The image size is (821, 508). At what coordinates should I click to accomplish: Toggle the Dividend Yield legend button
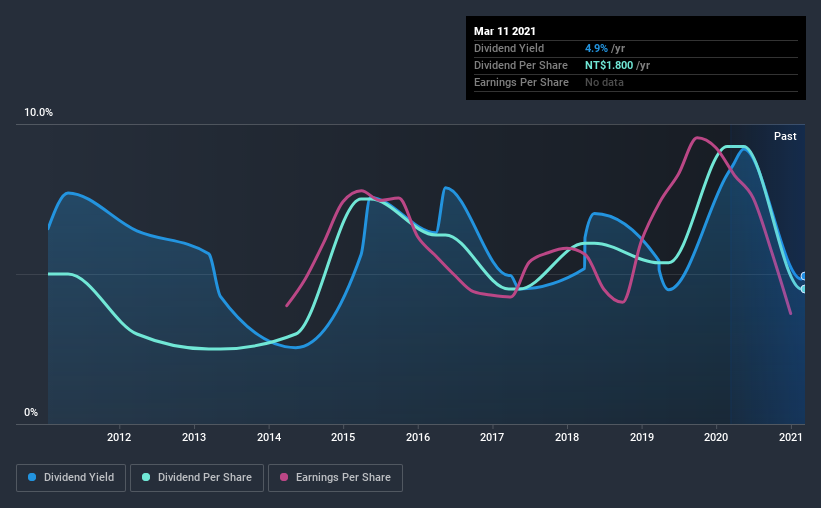[71, 478]
